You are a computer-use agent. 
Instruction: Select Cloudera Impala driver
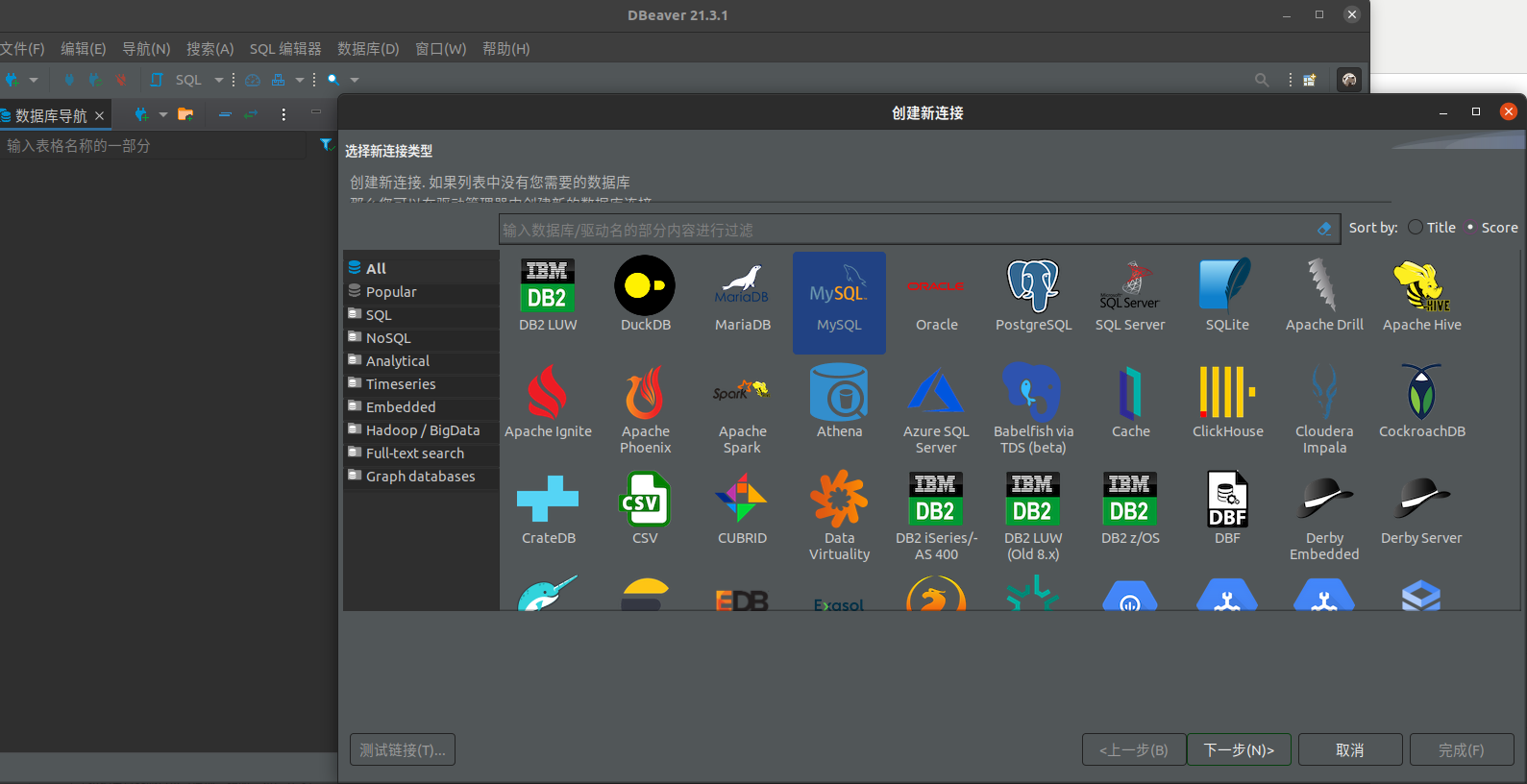pos(1324,410)
